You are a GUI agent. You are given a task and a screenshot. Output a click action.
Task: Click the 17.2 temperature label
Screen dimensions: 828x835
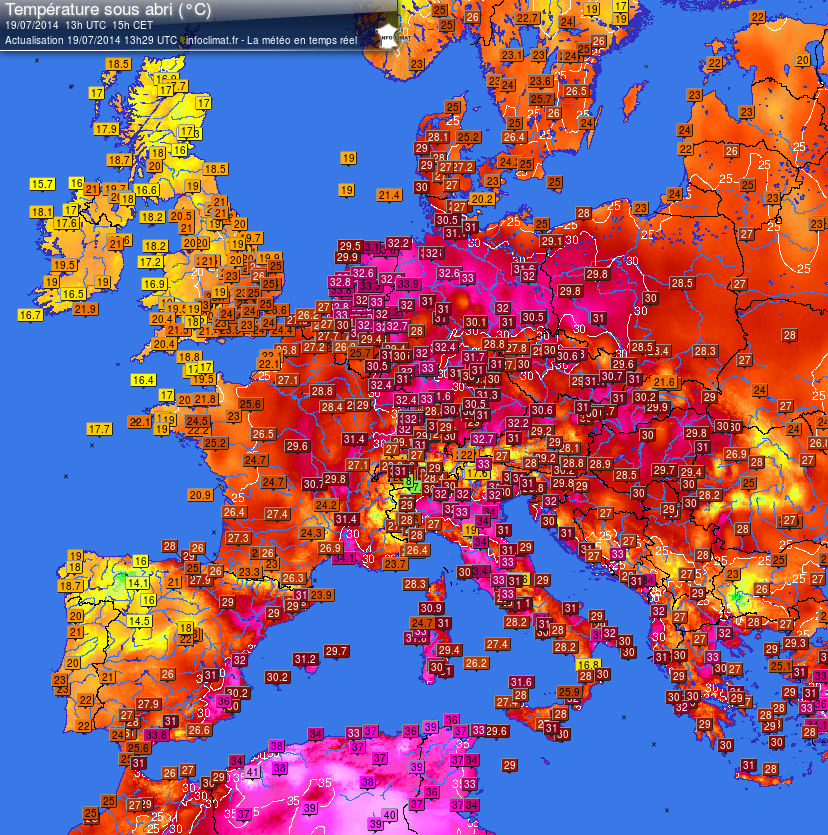pos(150,262)
